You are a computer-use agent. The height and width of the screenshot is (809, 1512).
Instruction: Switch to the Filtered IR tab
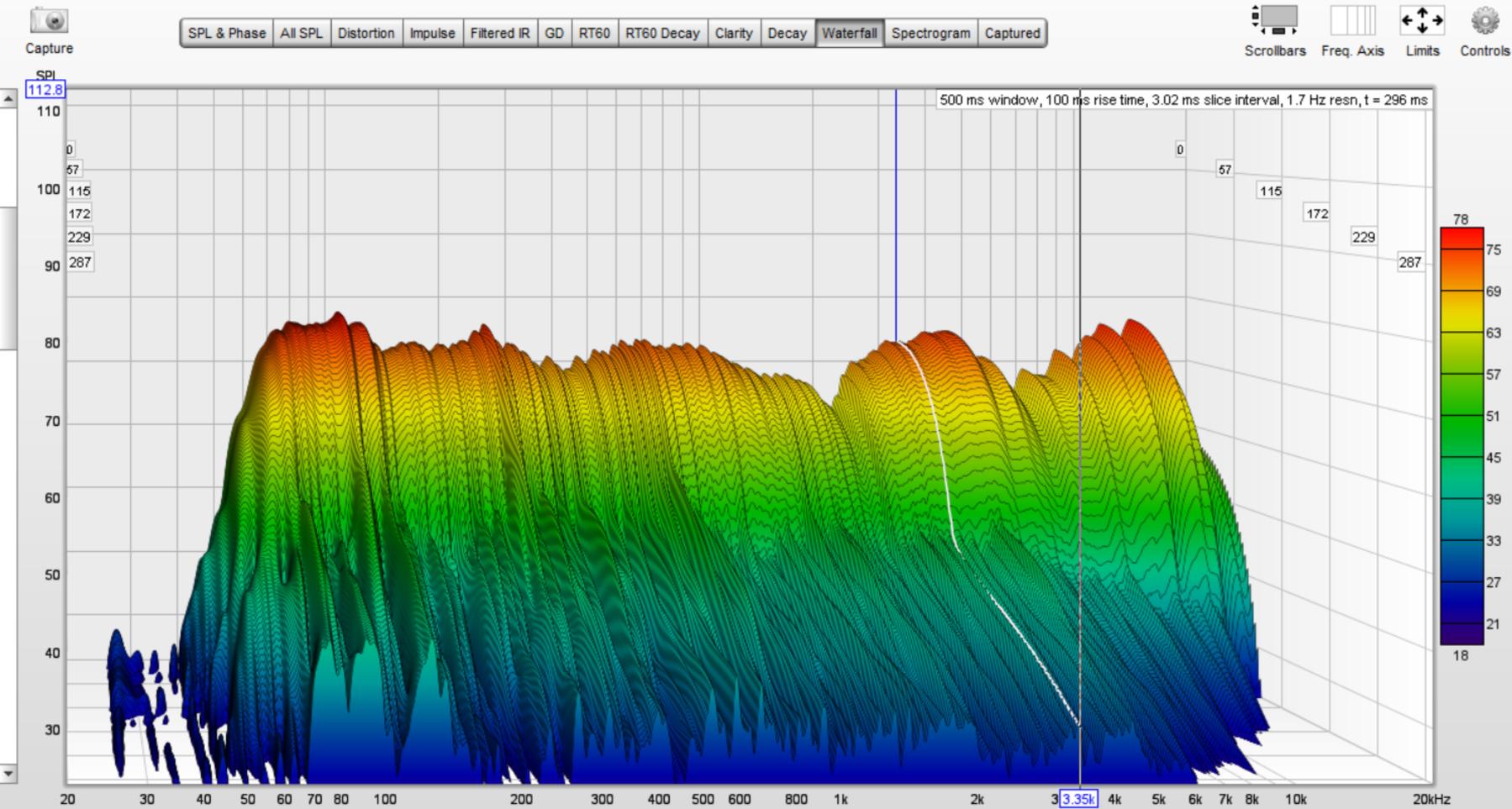pyautogui.click(x=499, y=34)
